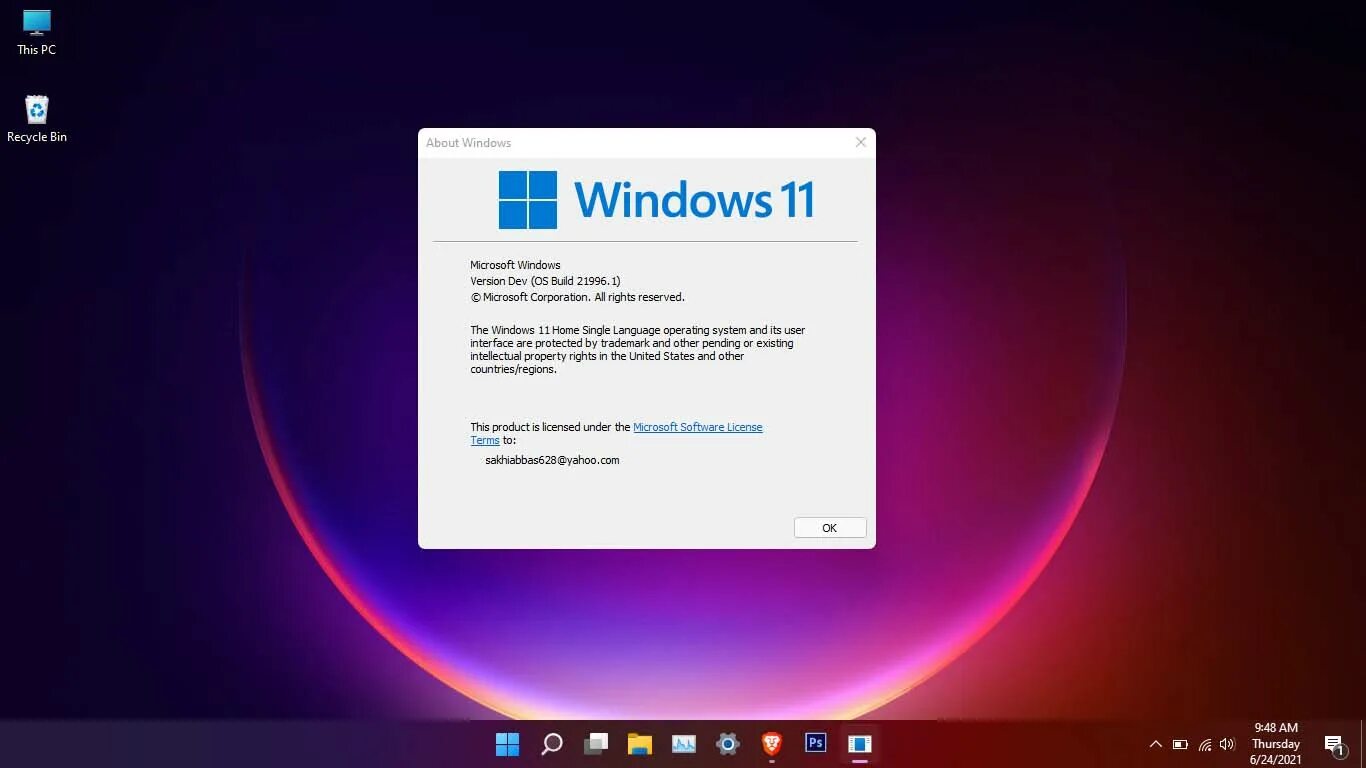Open Photoshop from the taskbar

pos(816,743)
